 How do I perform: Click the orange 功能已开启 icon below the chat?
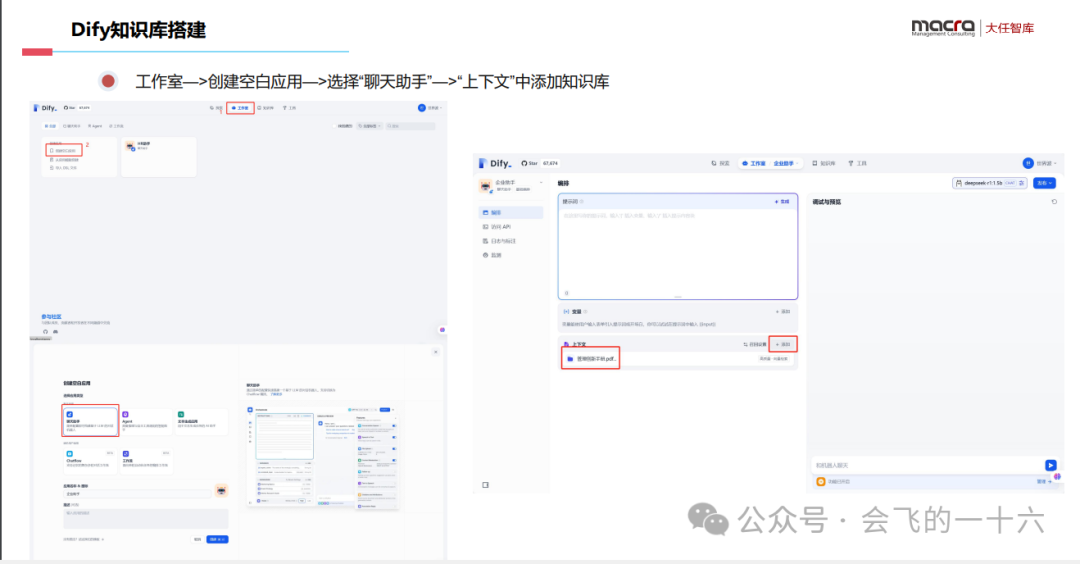(820, 482)
